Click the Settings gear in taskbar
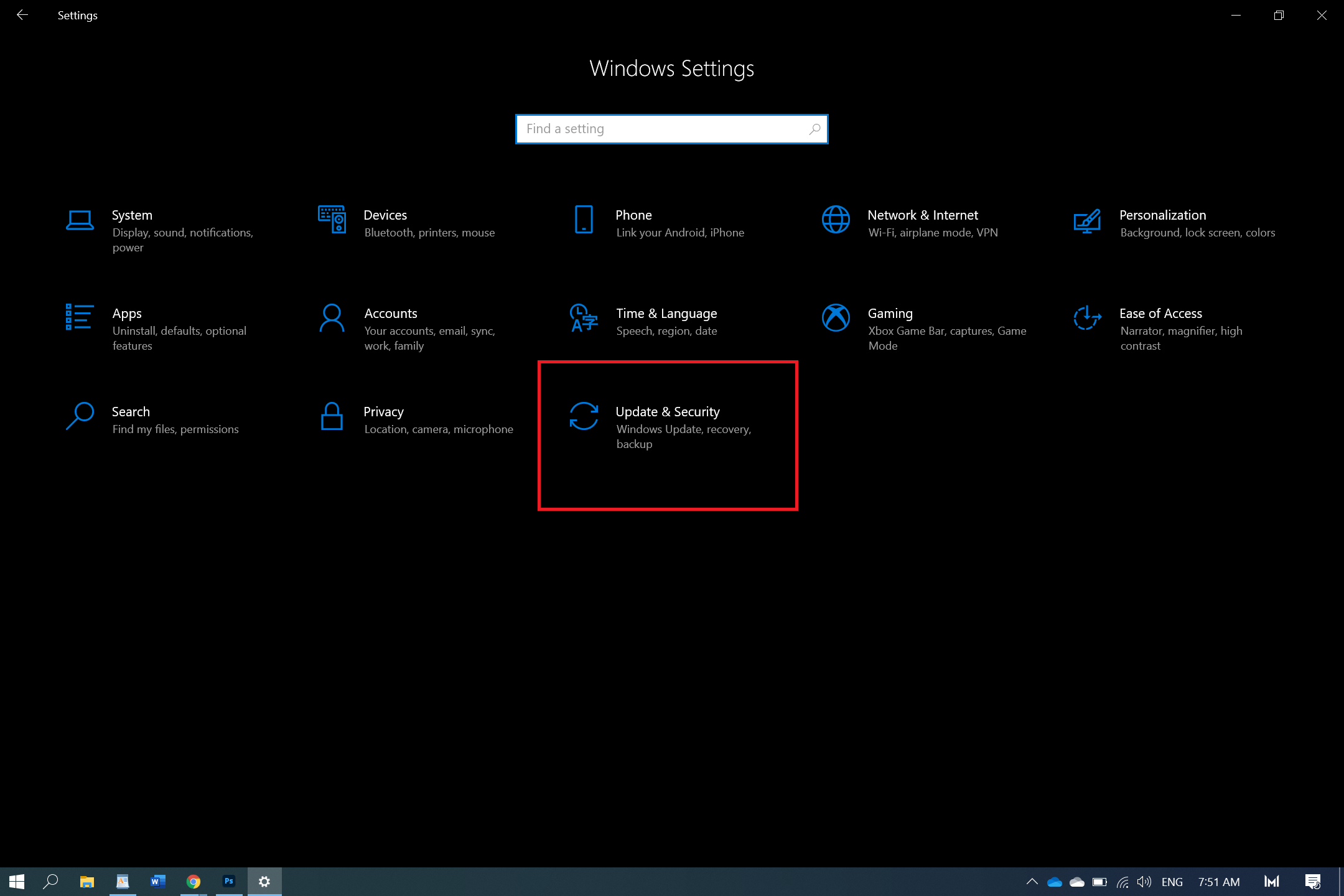The width and height of the screenshot is (1344, 896). [264, 882]
